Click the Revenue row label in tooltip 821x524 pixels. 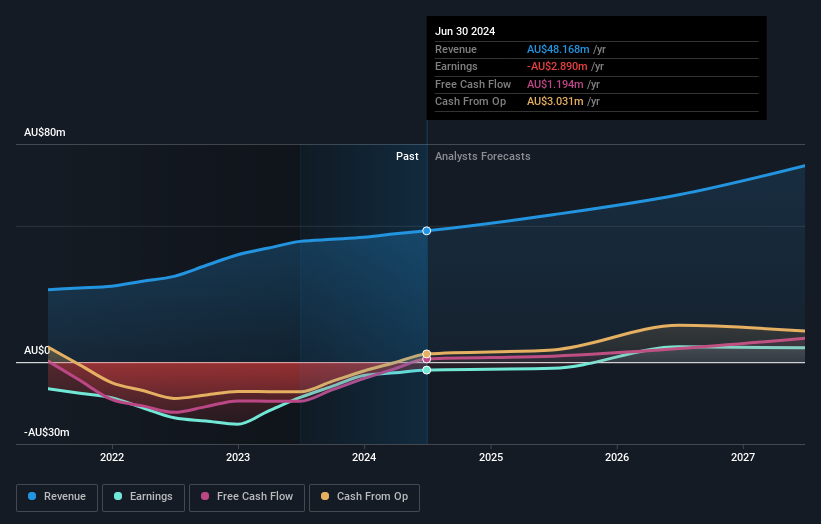456,49
